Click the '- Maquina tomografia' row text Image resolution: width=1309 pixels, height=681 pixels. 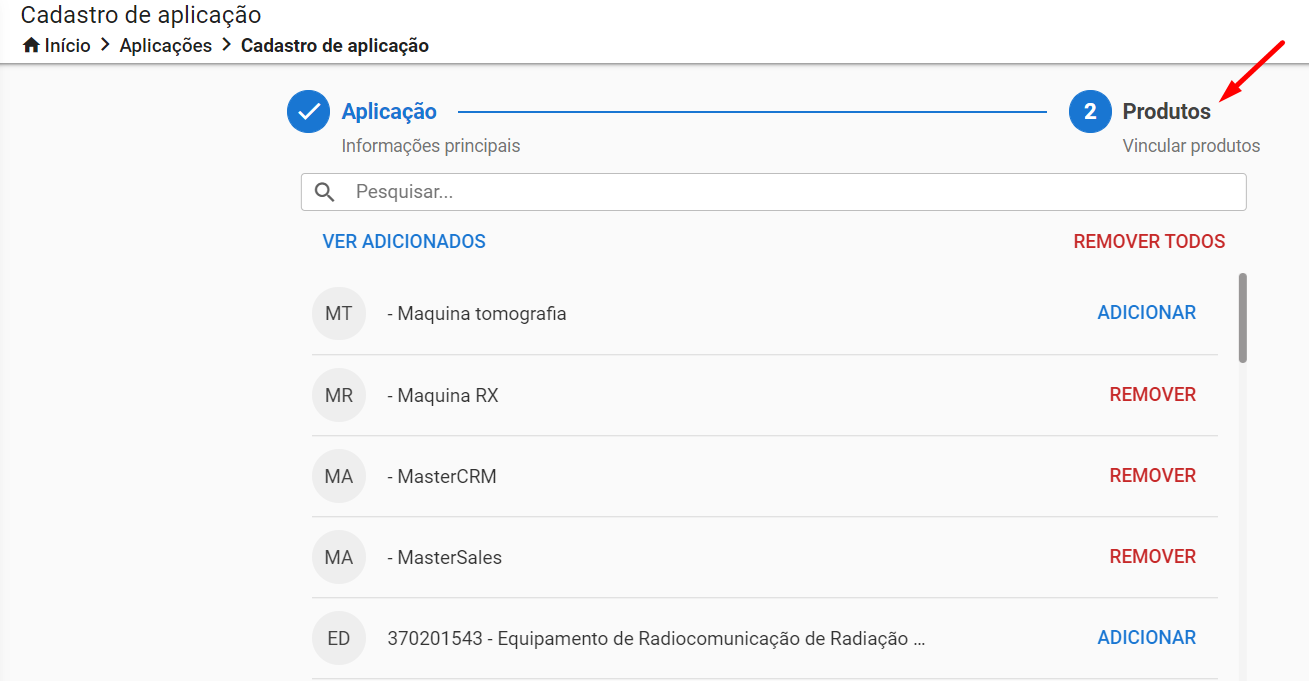pyautogui.click(x=477, y=314)
